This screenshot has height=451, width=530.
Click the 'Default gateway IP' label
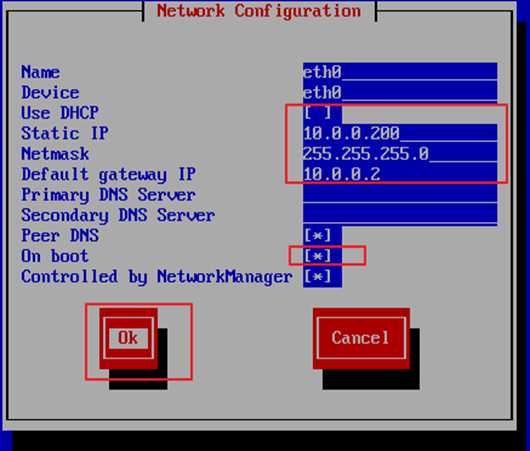coord(109,175)
